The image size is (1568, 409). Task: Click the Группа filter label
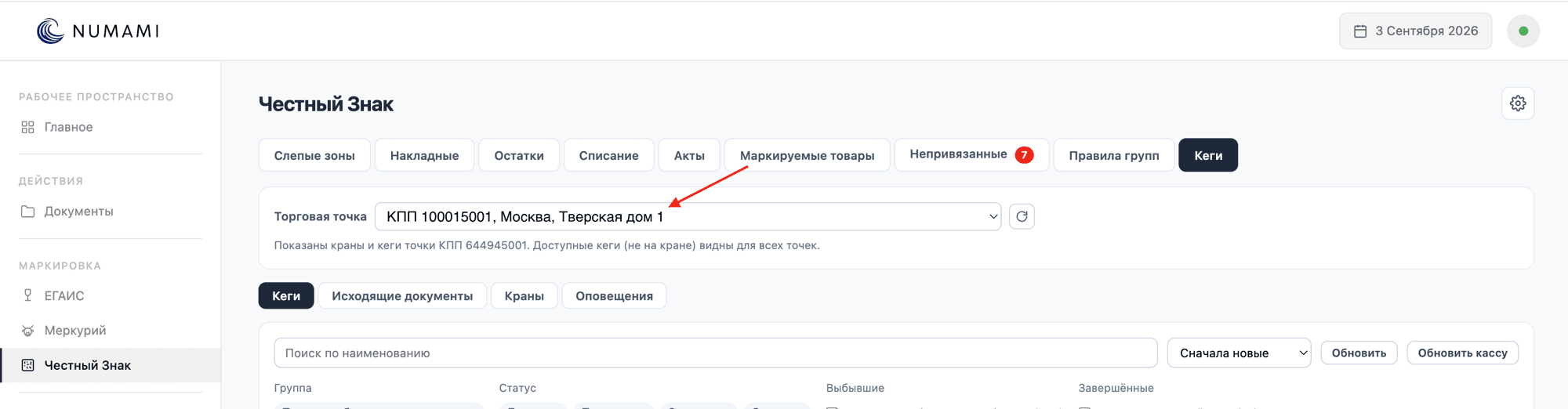click(292, 388)
